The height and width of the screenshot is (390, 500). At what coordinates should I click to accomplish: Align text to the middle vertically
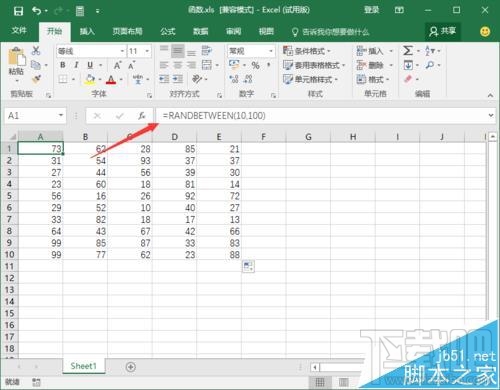pos(178,51)
